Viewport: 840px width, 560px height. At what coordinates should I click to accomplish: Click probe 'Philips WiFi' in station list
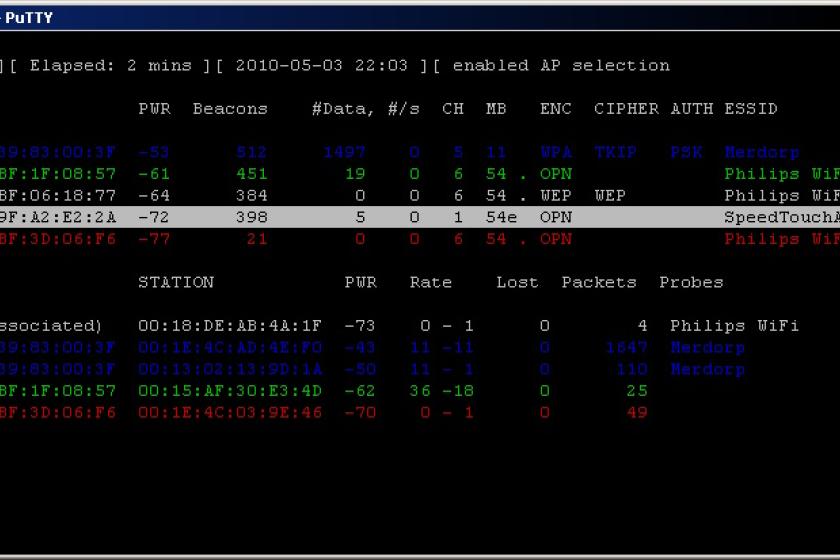734,326
